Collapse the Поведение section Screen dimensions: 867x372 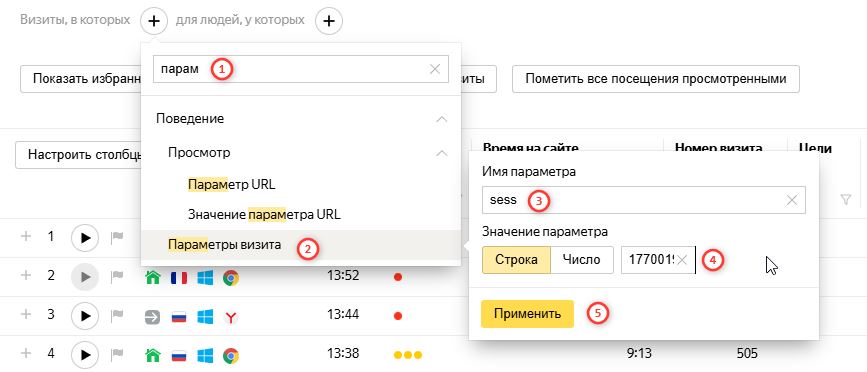click(x=441, y=118)
